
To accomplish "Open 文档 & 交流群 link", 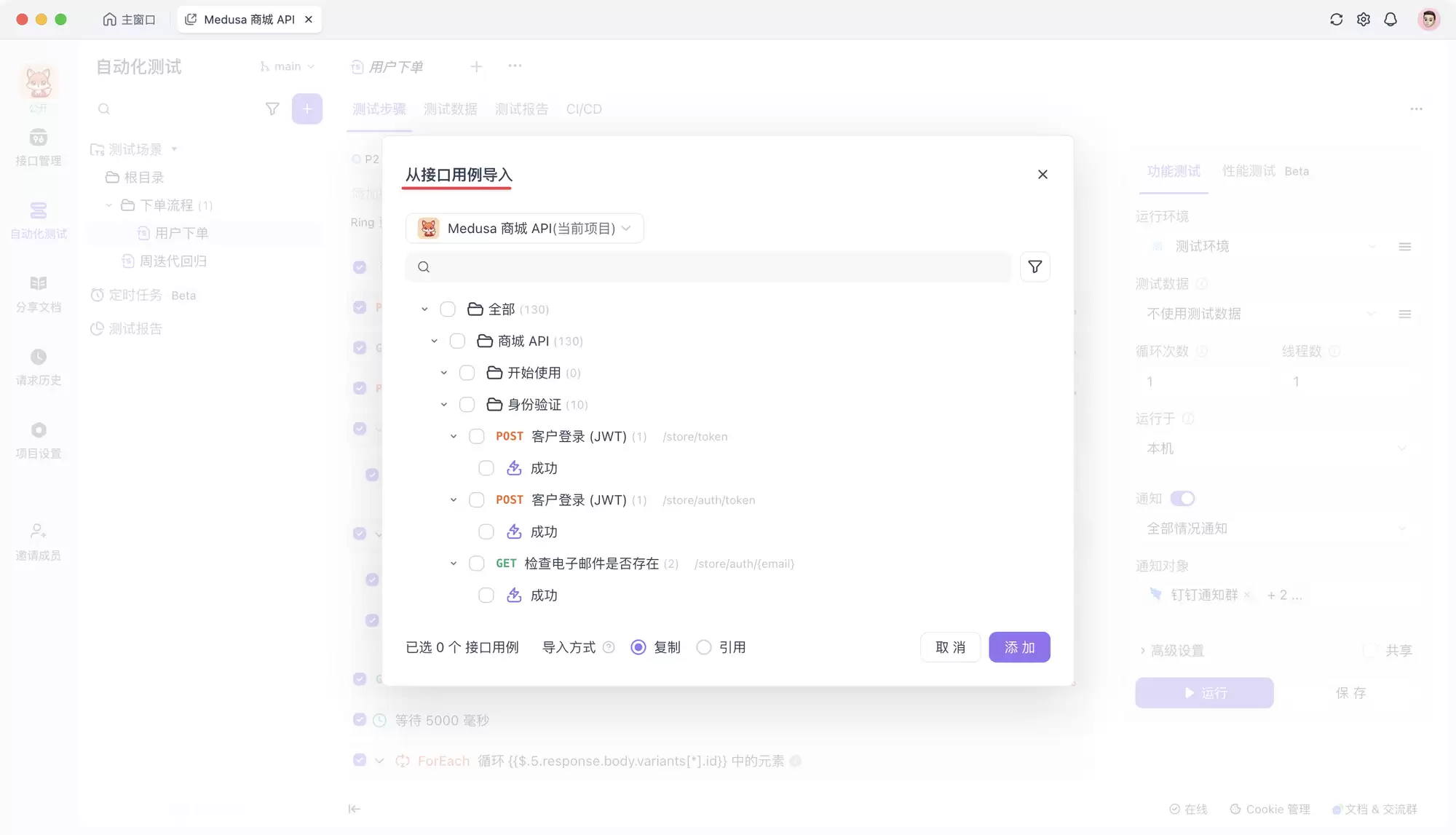I will tap(1374, 810).
